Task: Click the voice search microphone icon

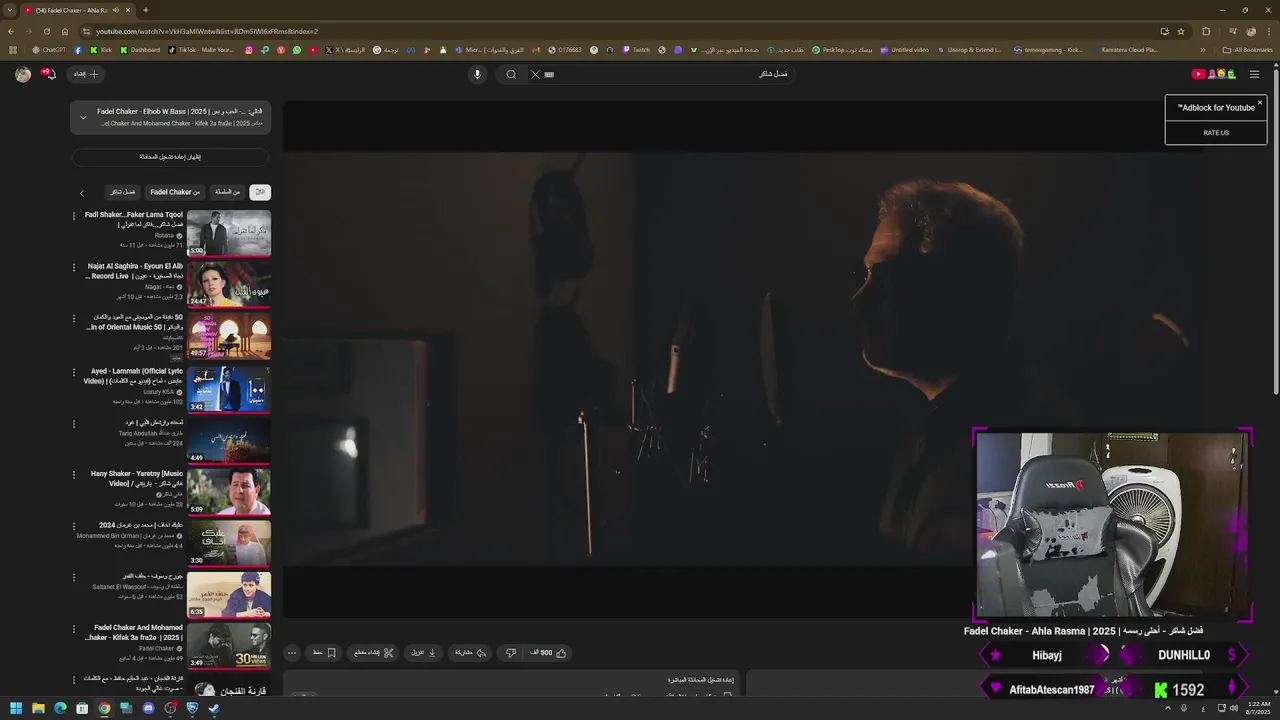Action: pos(477,74)
